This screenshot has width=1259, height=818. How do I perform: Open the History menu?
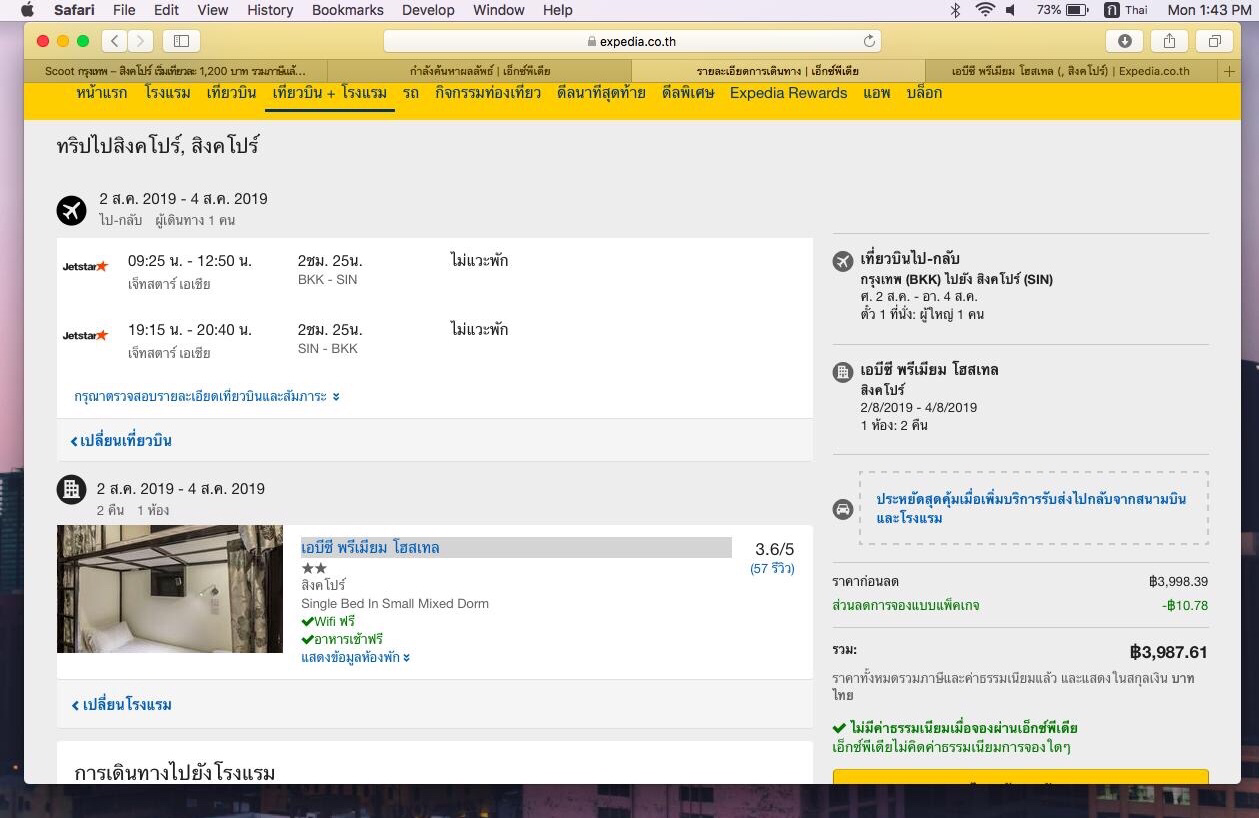pyautogui.click(x=270, y=10)
